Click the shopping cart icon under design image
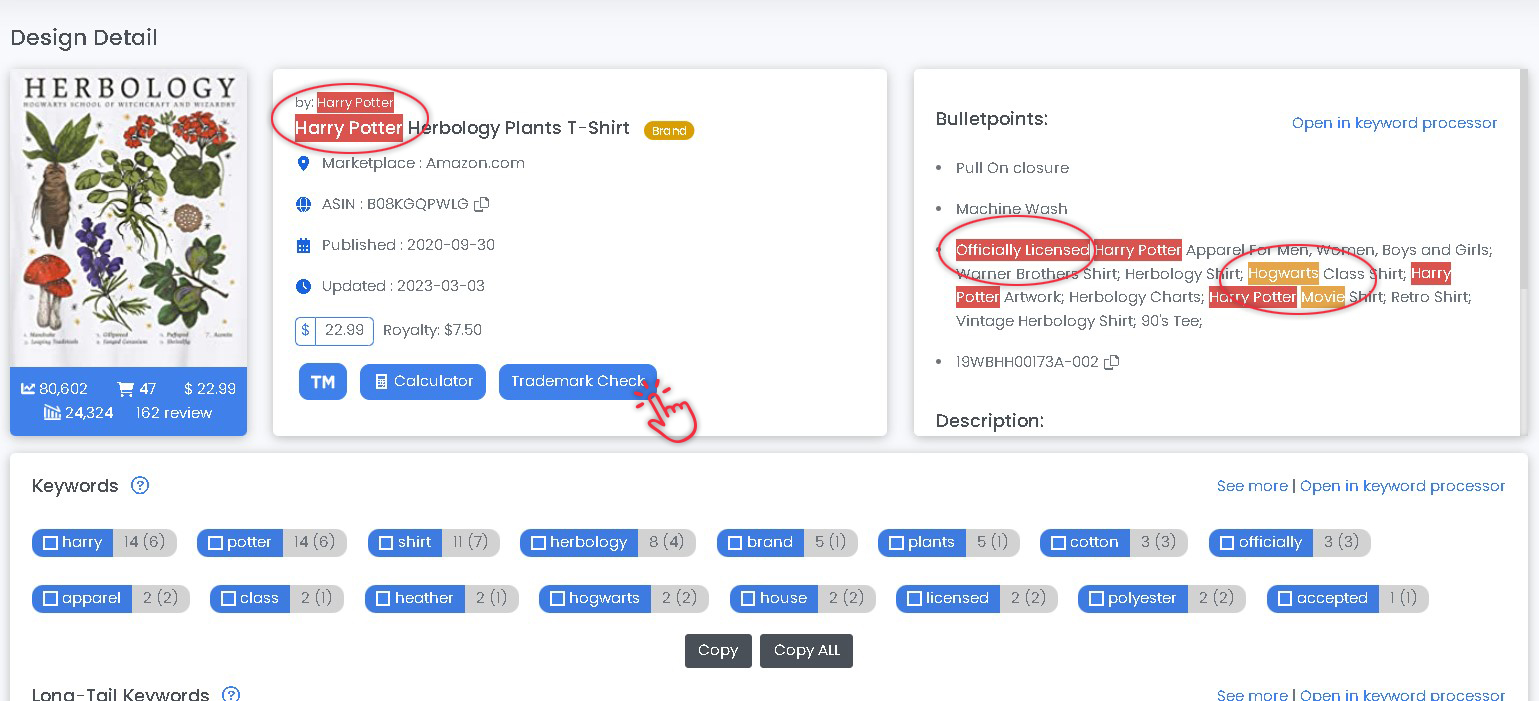The width and height of the screenshot is (1539, 701). click(x=125, y=389)
